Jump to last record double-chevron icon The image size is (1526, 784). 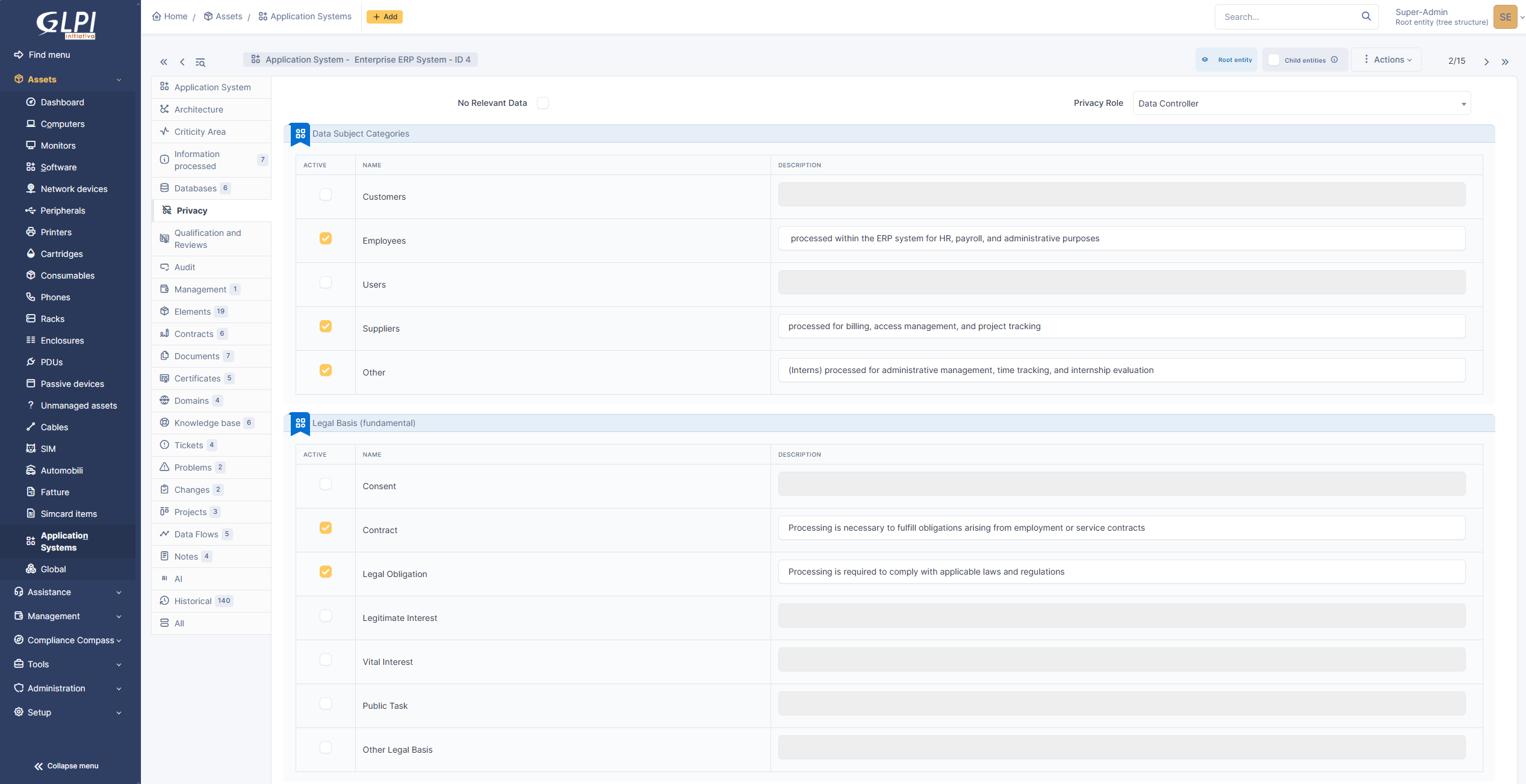[x=1505, y=62]
